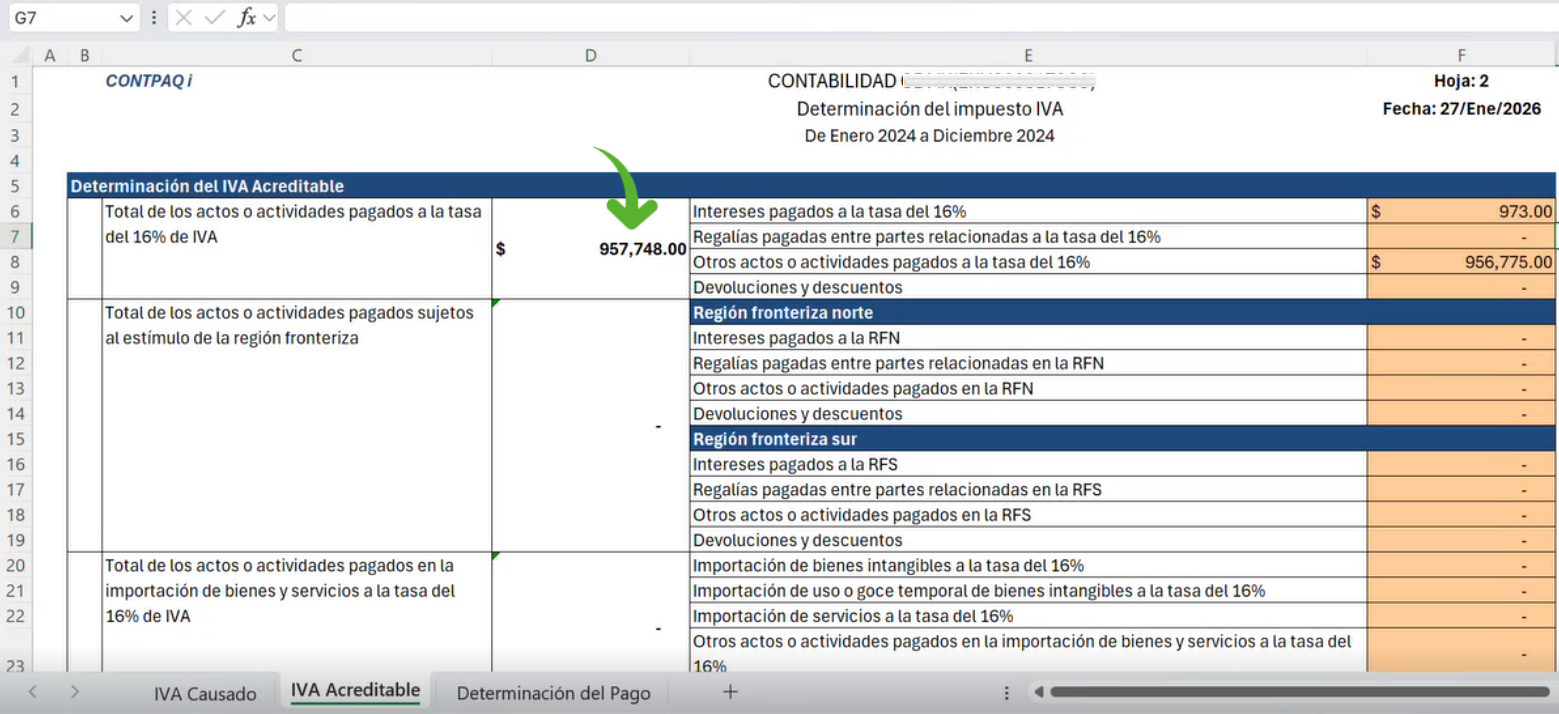Click 'Intereses pagados a la tasa del 16%'

tap(829, 212)
